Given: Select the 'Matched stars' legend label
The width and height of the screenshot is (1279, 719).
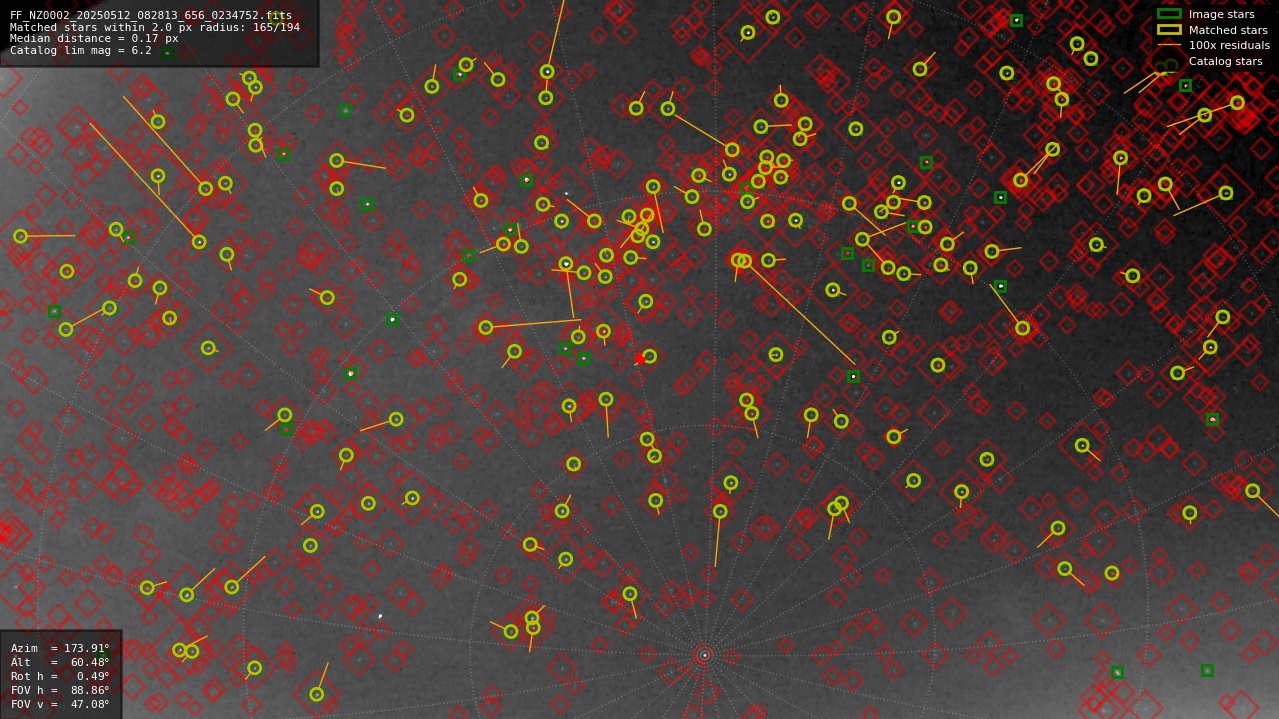Looking at the screenshot, I should pyautogui.click(x=1228, y=30).
